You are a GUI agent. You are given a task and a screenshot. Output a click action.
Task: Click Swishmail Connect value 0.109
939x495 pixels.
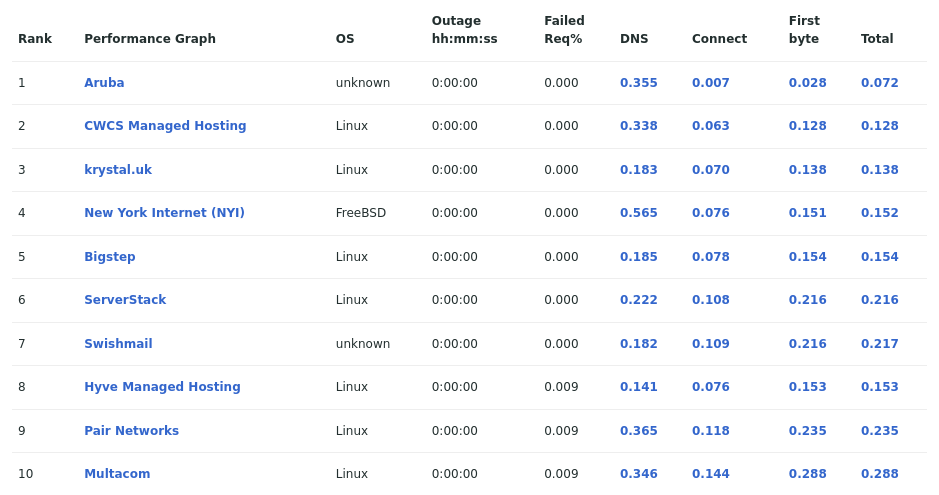click(711, 344)
